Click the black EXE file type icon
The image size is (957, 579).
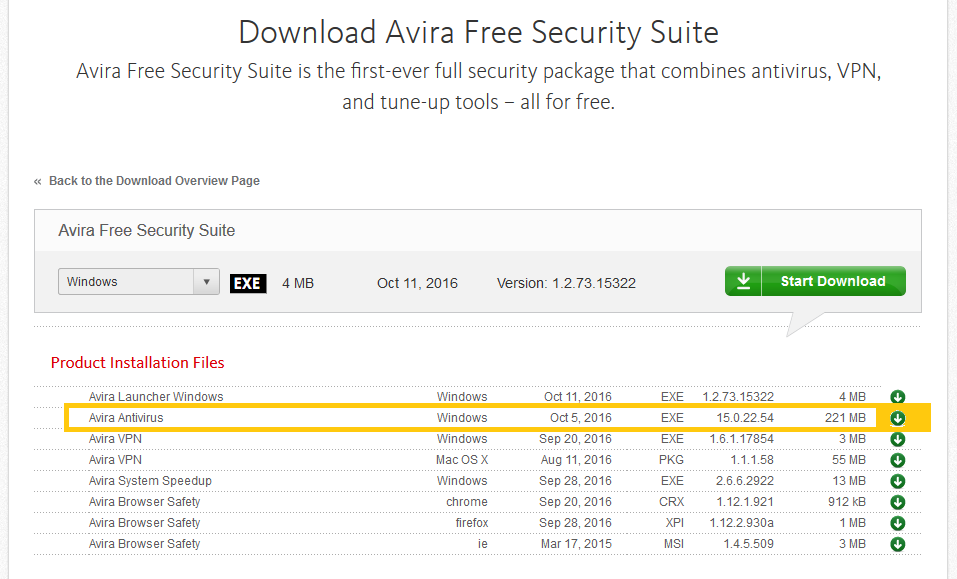[x=248, y=283]
